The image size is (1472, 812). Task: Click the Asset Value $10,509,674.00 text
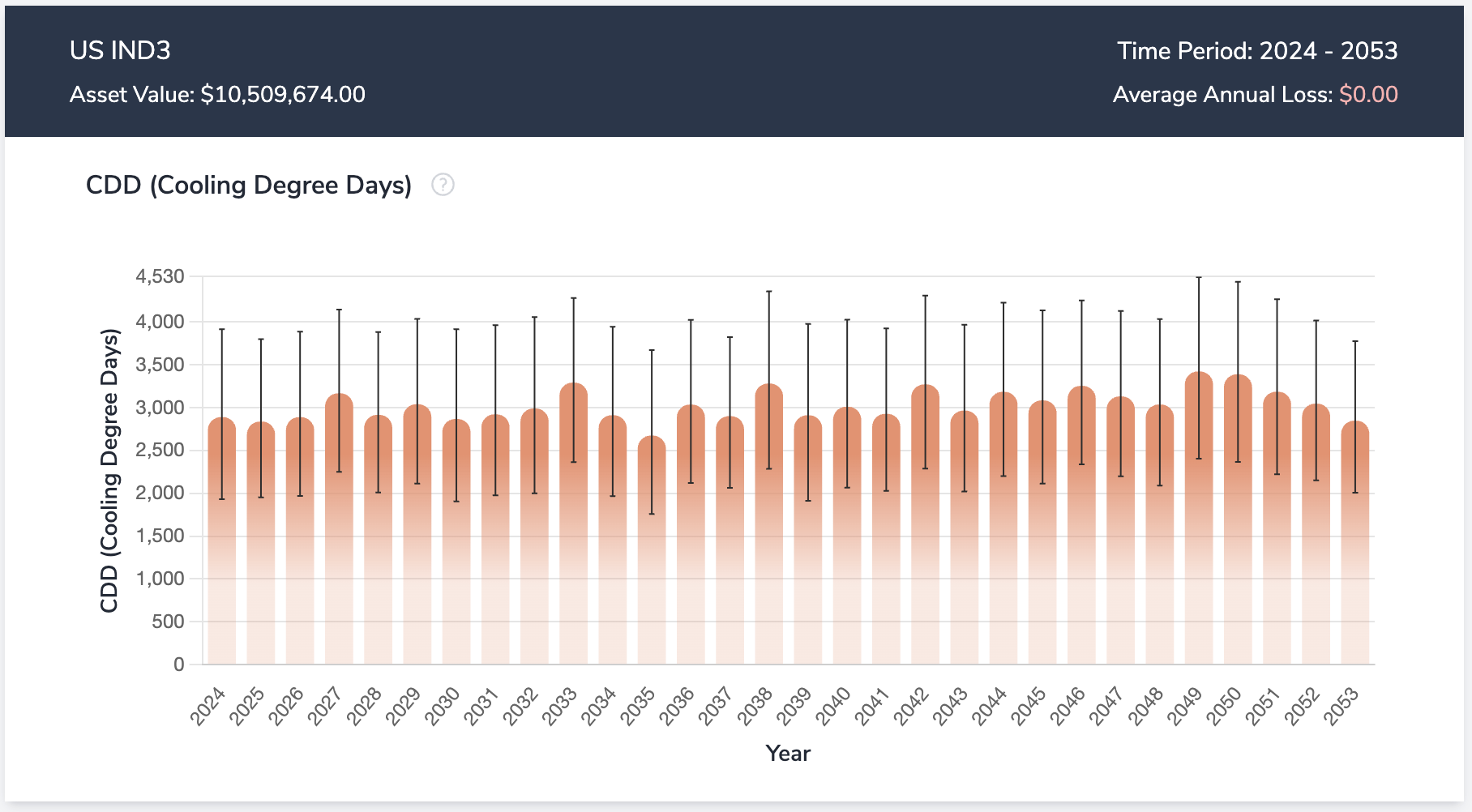(x=217, y=95)
